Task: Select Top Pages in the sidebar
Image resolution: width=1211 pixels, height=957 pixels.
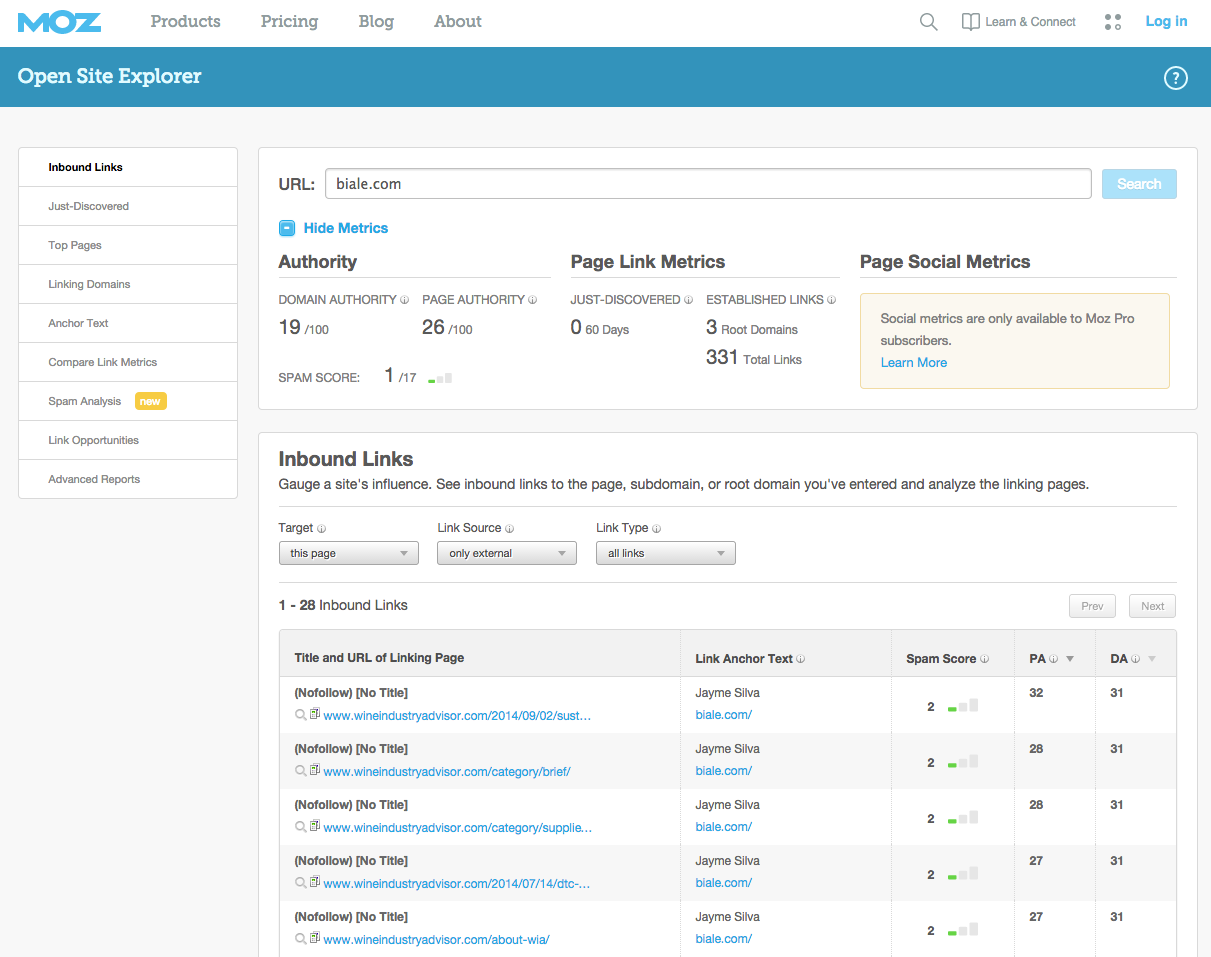Action: tap(128, 245)
